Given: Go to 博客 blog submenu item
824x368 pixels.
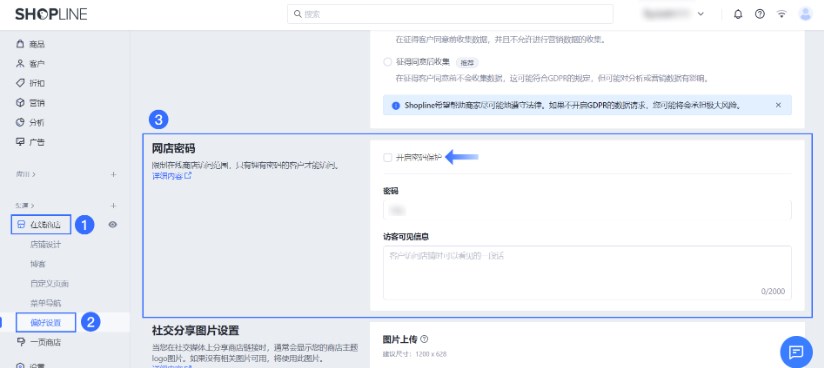Looking at the screenshot, I should [38, 264].
